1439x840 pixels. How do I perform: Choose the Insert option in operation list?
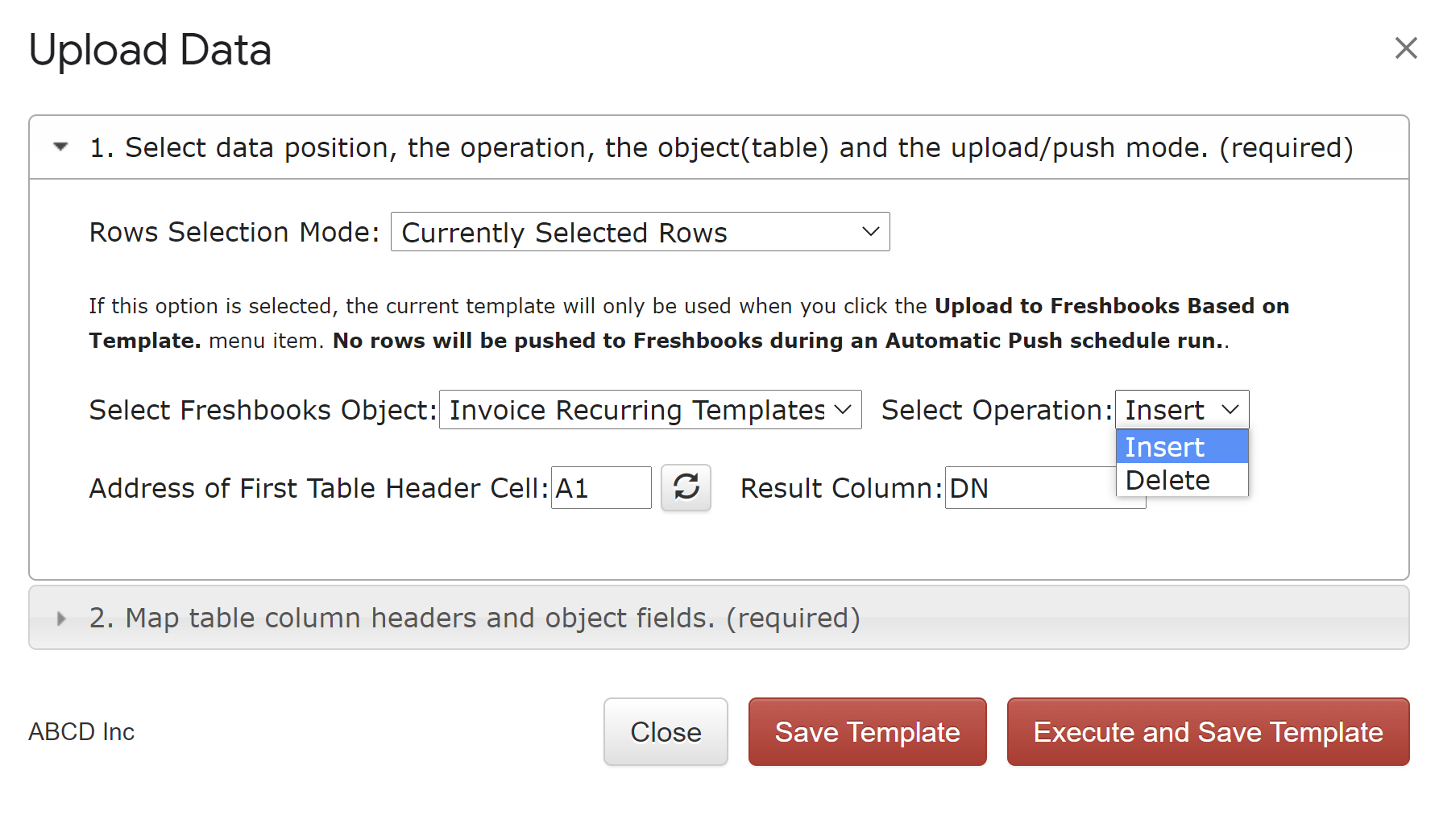pos(1182,447)
